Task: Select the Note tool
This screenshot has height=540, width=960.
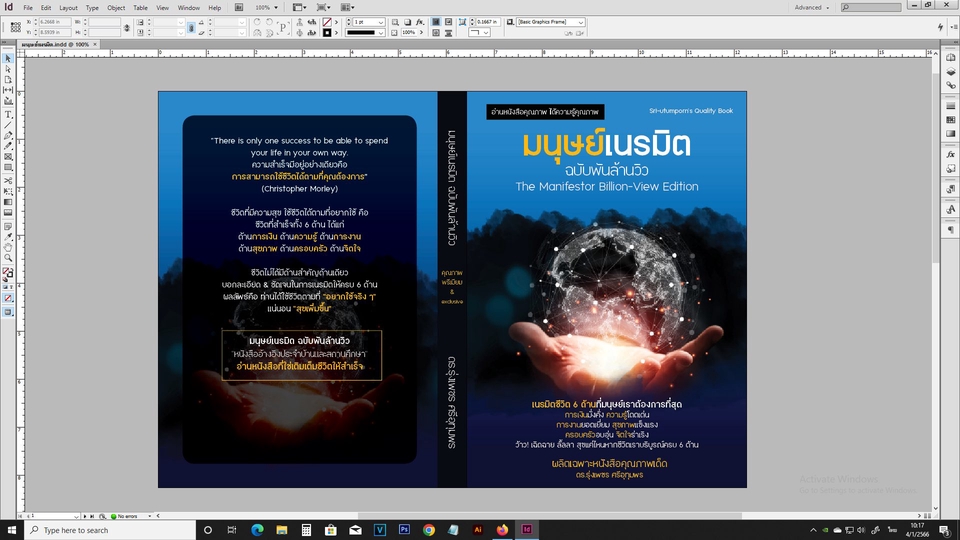Action: [8, 227]
